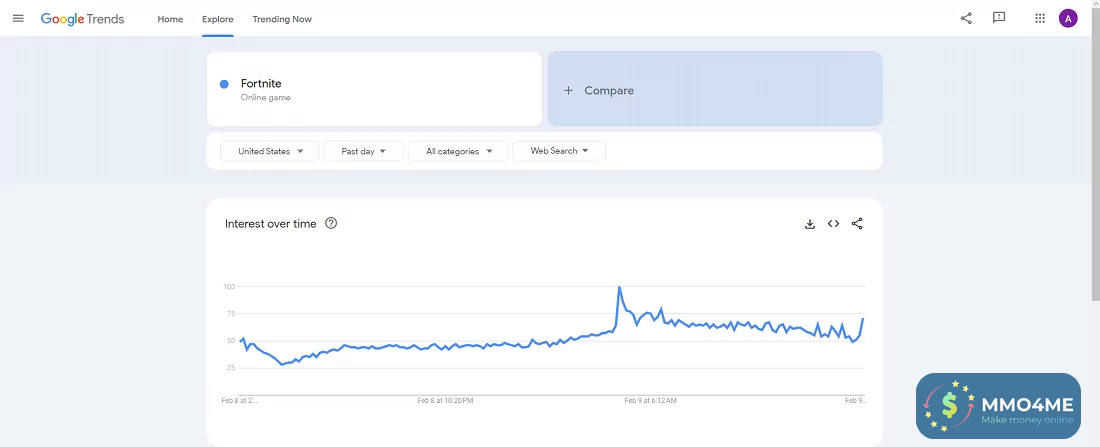Click the Google Trends logo
Screen dimensions: 1100x447
(83, 19)
